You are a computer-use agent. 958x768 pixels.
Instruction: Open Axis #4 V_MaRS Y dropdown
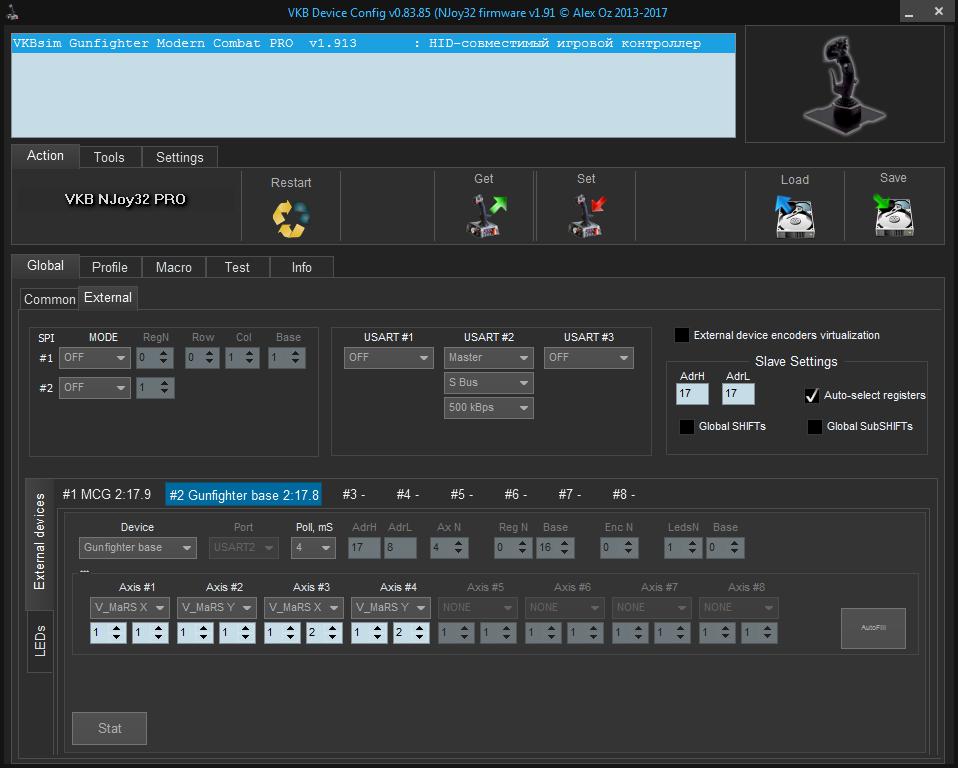[390, 607]
